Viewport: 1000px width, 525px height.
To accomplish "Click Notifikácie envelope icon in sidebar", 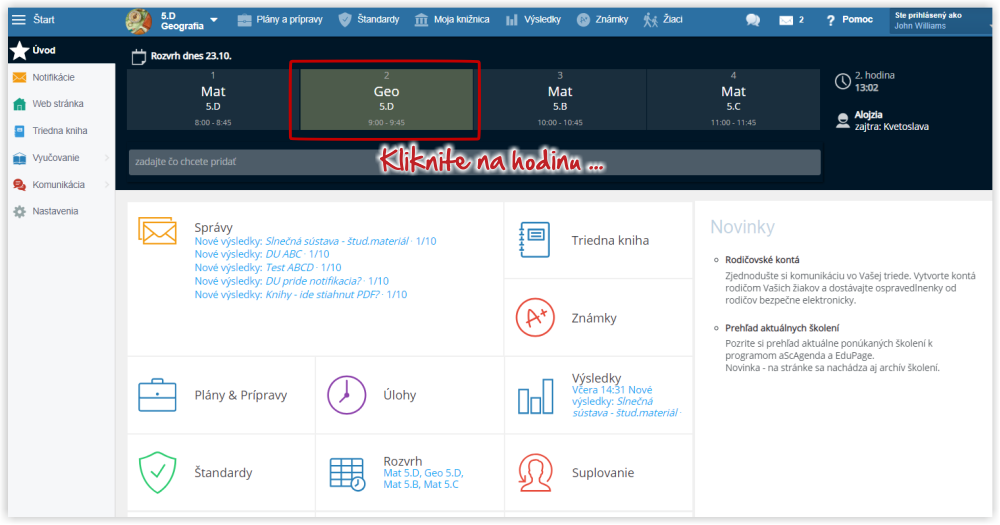I will coord(20,77).
